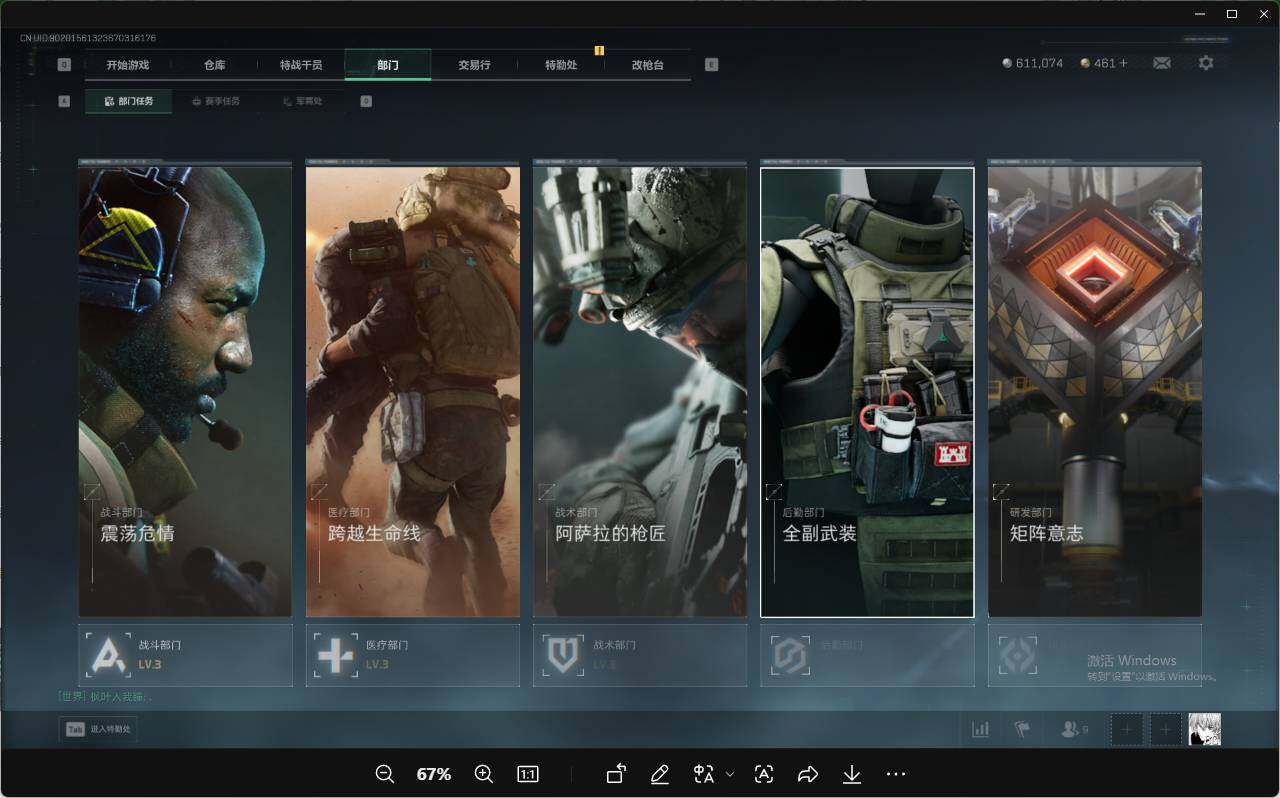Select the 全副武装 logistics mission card
The width and height of the screenshot is (1280, 798).
coord(867,392)
